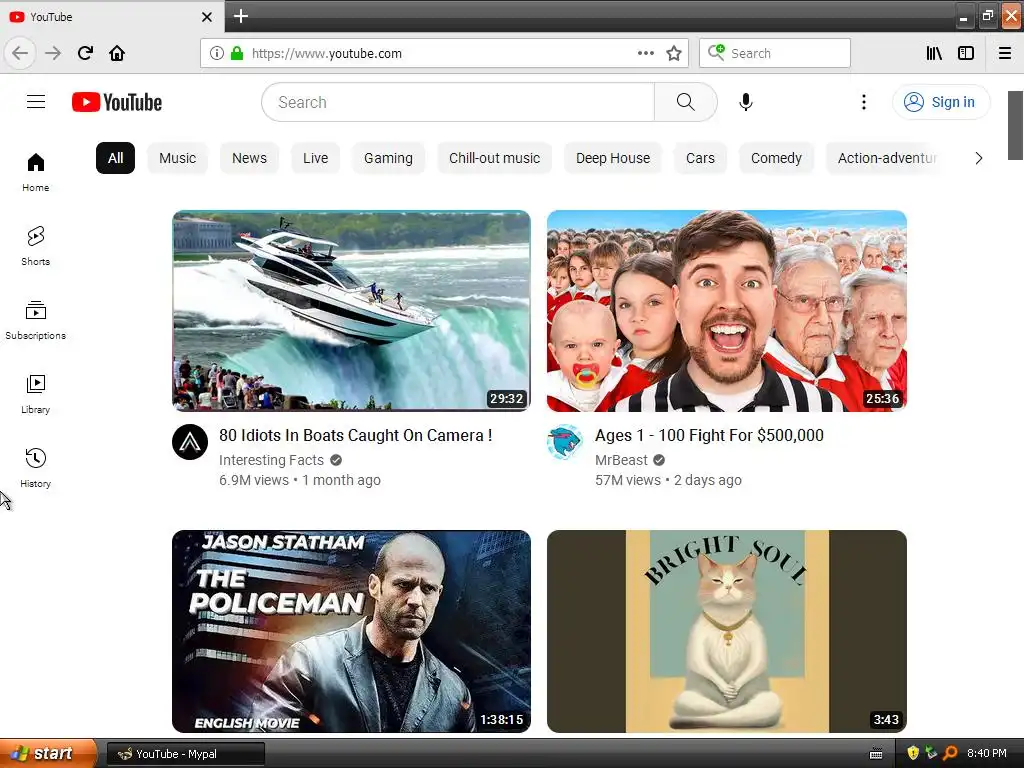
Task: Click the browser Back arrow
Action: click(x=20, y=53)
